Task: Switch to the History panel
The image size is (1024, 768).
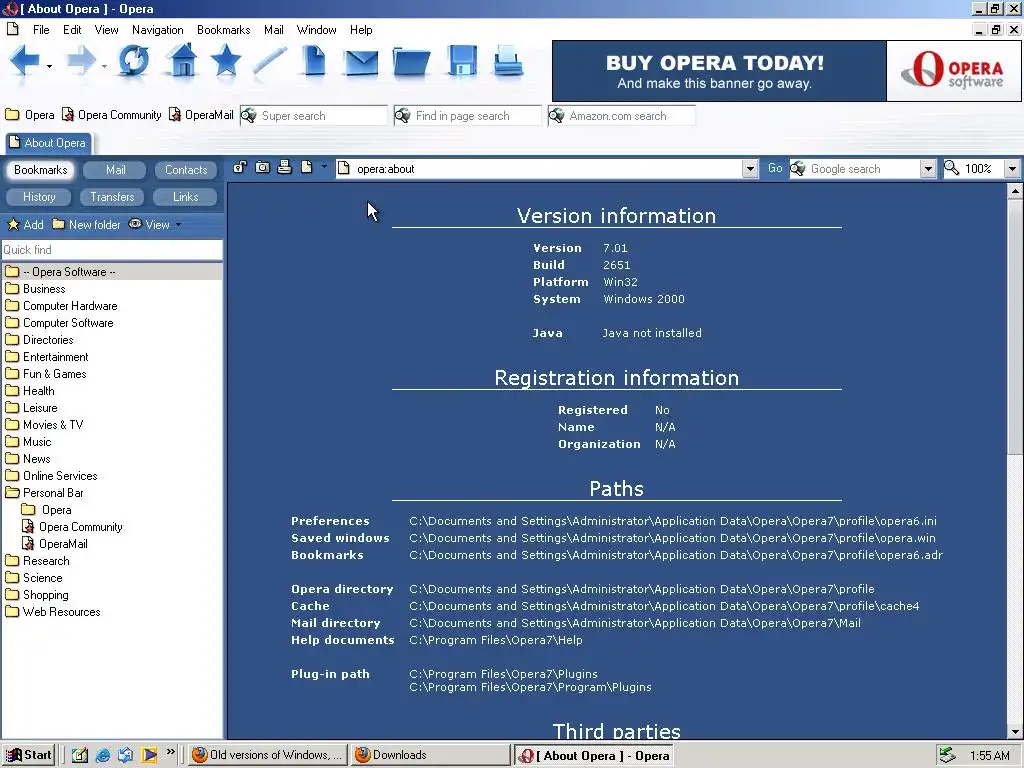Action: [39, 197]
